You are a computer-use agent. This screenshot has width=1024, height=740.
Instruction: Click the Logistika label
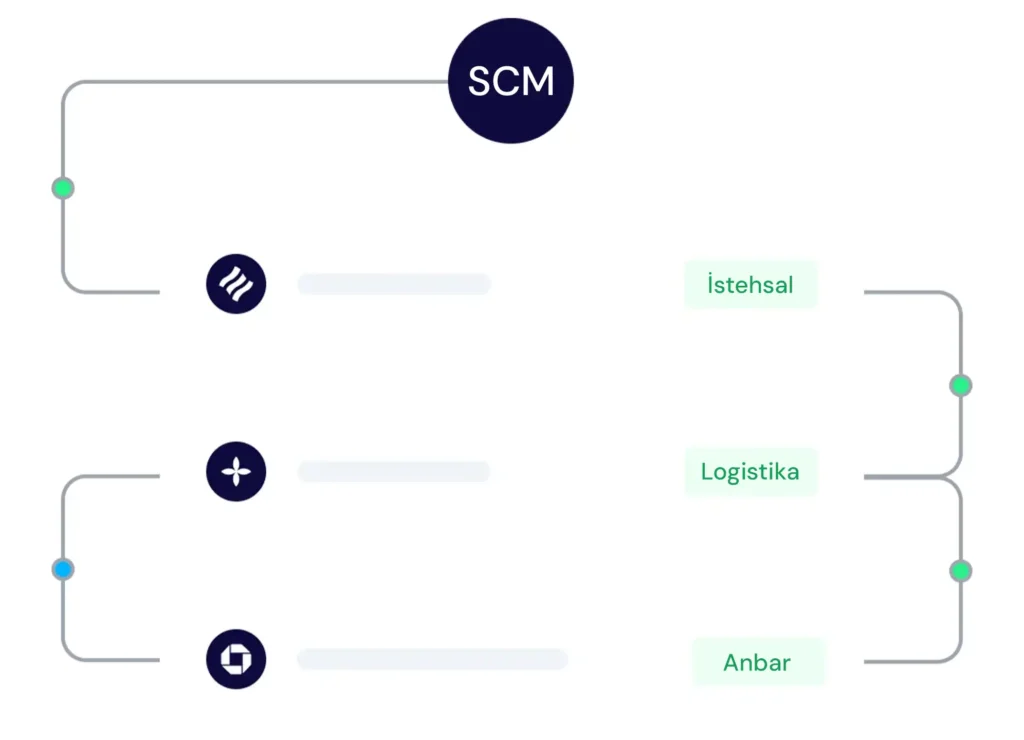pyautogui.click(x=750, y=472)
